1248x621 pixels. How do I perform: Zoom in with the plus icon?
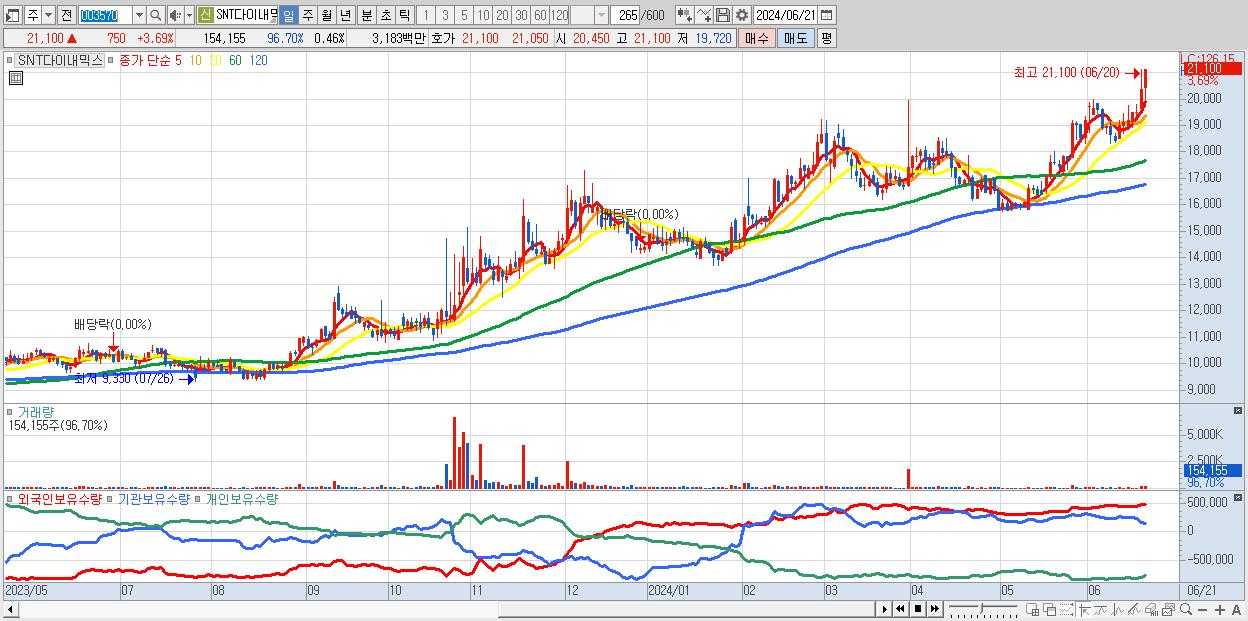pos(1220,609)
